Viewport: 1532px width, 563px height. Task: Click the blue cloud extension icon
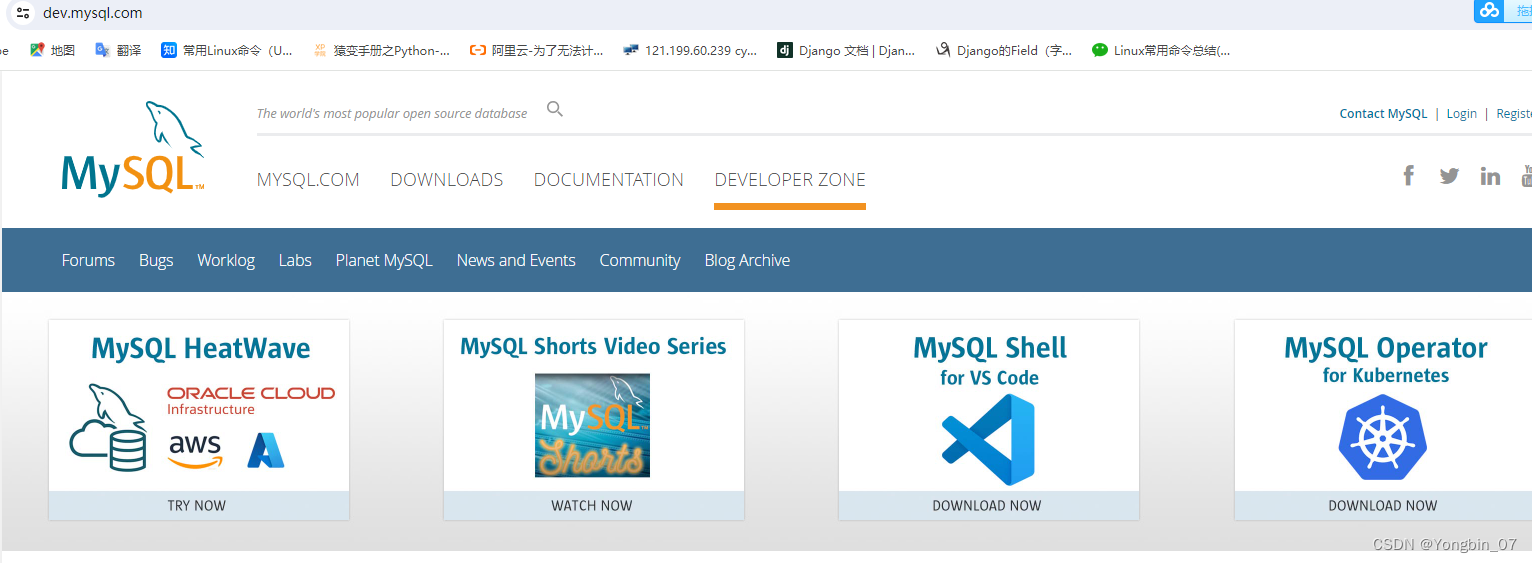[x=1490, y=10]
